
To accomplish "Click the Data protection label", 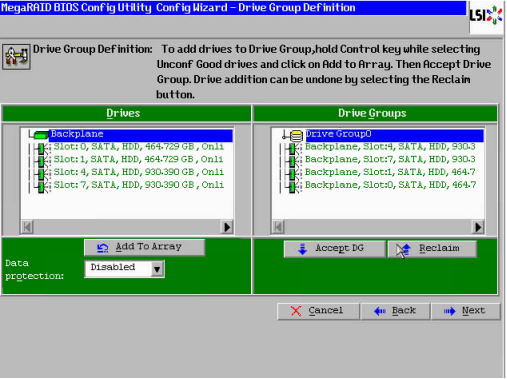I will [x=34, y=270].
